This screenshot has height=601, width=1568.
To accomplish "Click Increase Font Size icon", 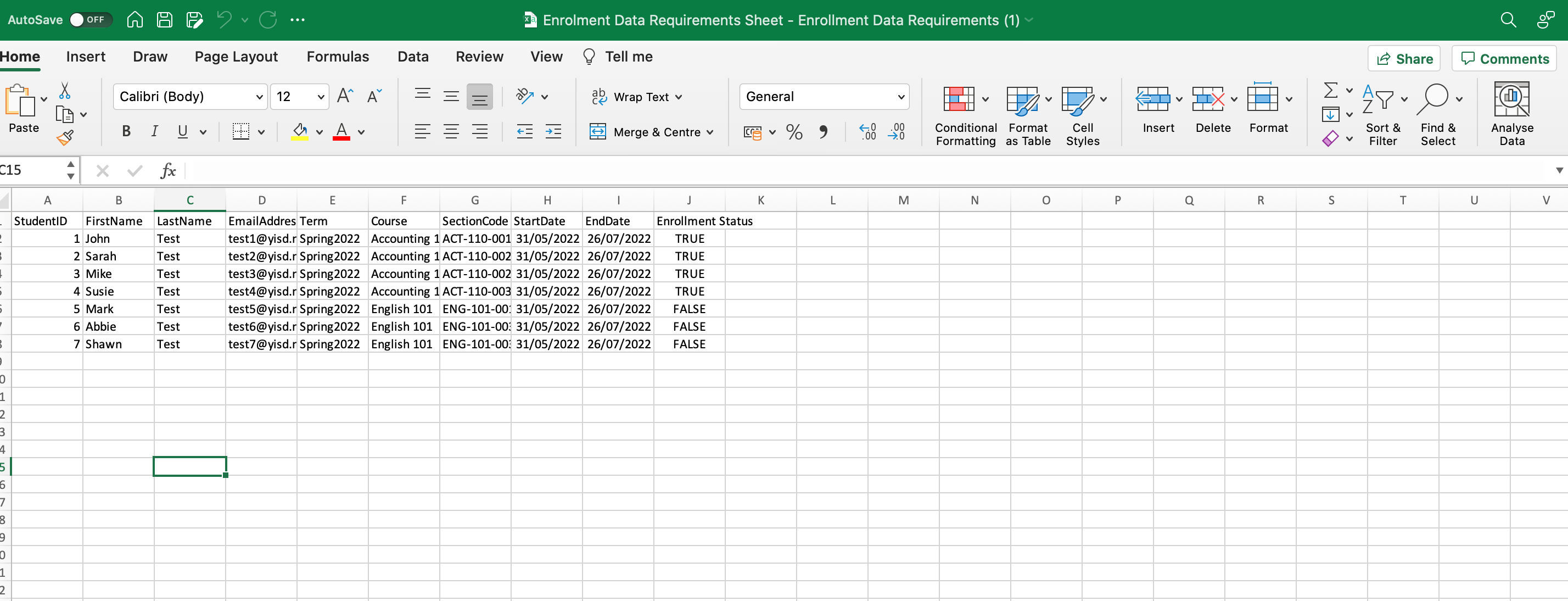I will pyautogui.click(x=345, y=96).
